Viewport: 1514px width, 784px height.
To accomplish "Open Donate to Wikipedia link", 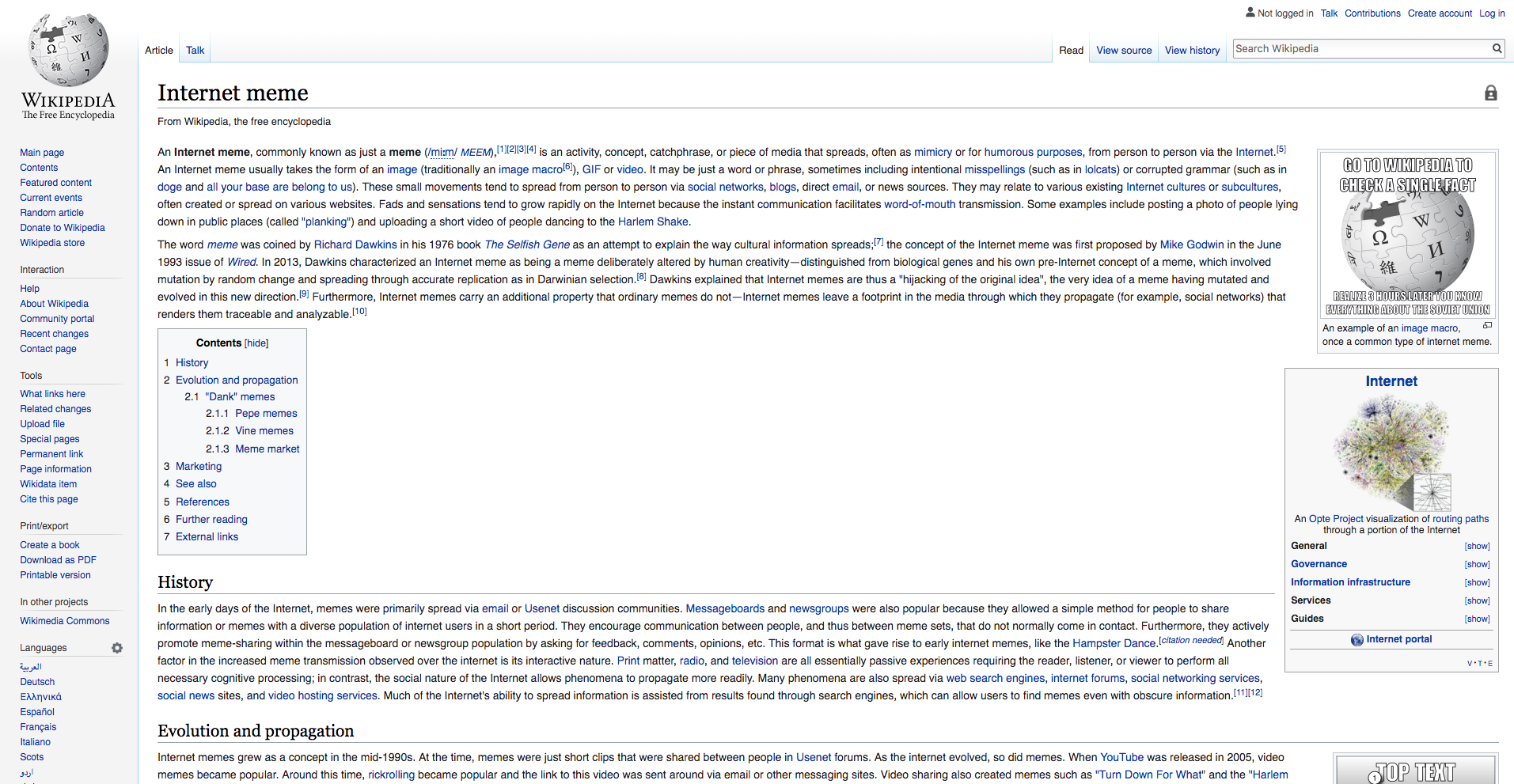I will tap(63, 228).
